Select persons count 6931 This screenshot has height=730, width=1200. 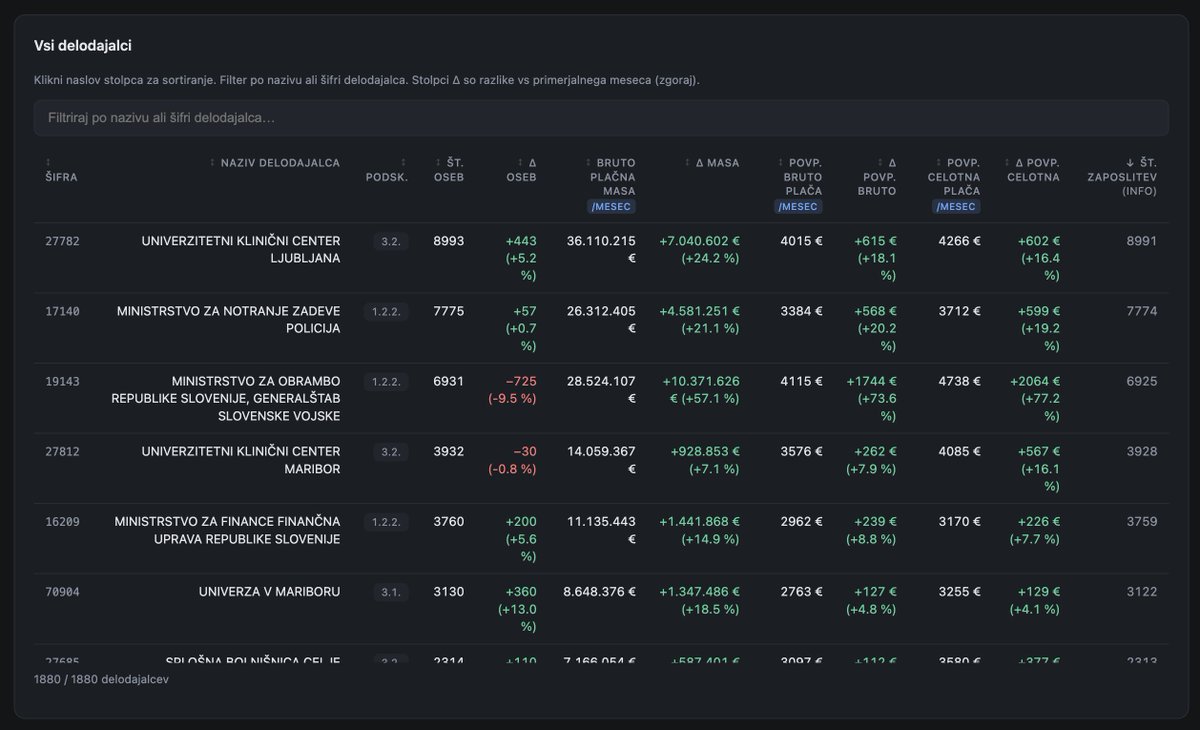pyautogui.click(x=448, y=381)
